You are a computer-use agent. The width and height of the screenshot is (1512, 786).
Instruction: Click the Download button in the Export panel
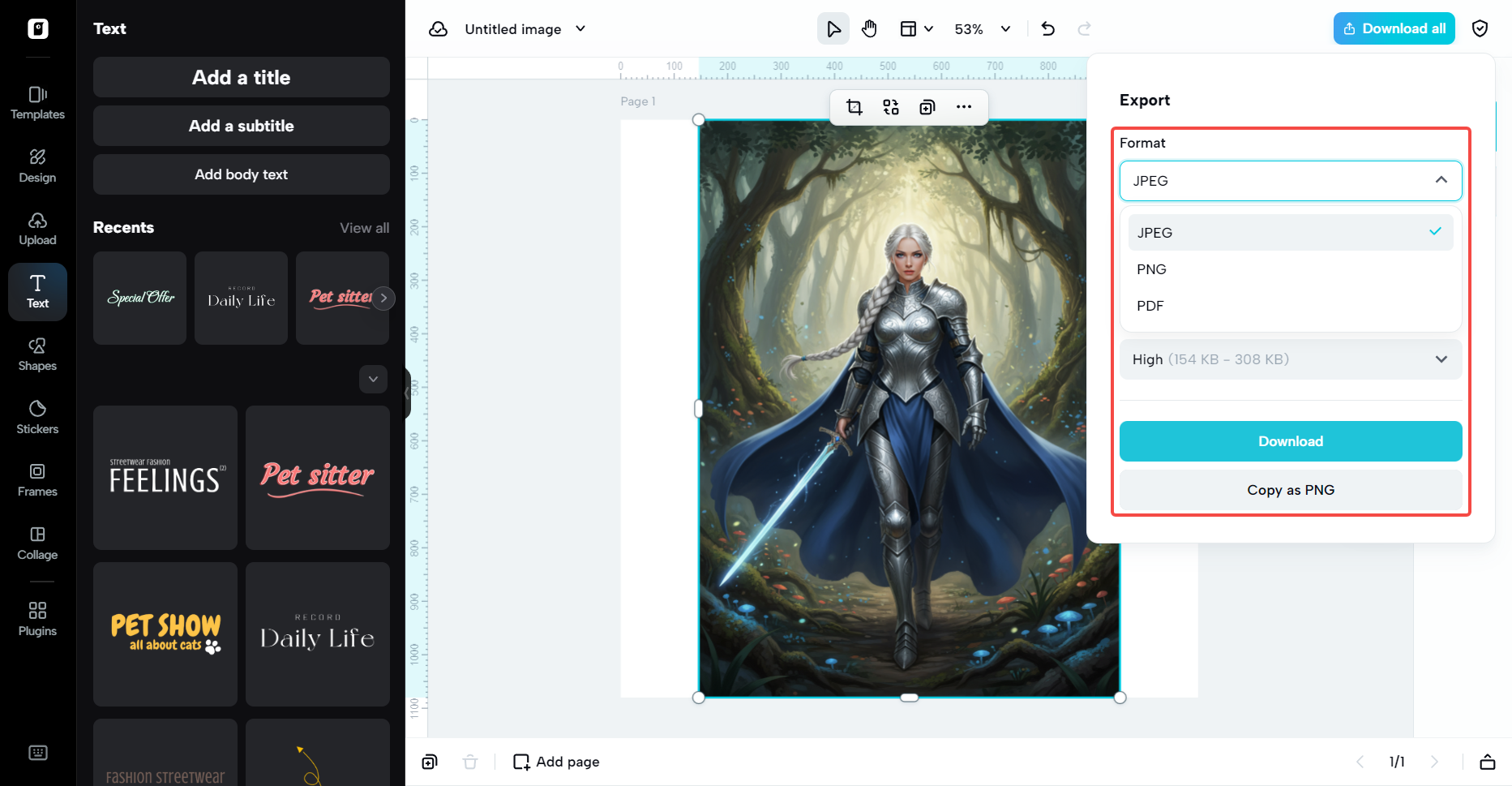(x=1290, y=440)
